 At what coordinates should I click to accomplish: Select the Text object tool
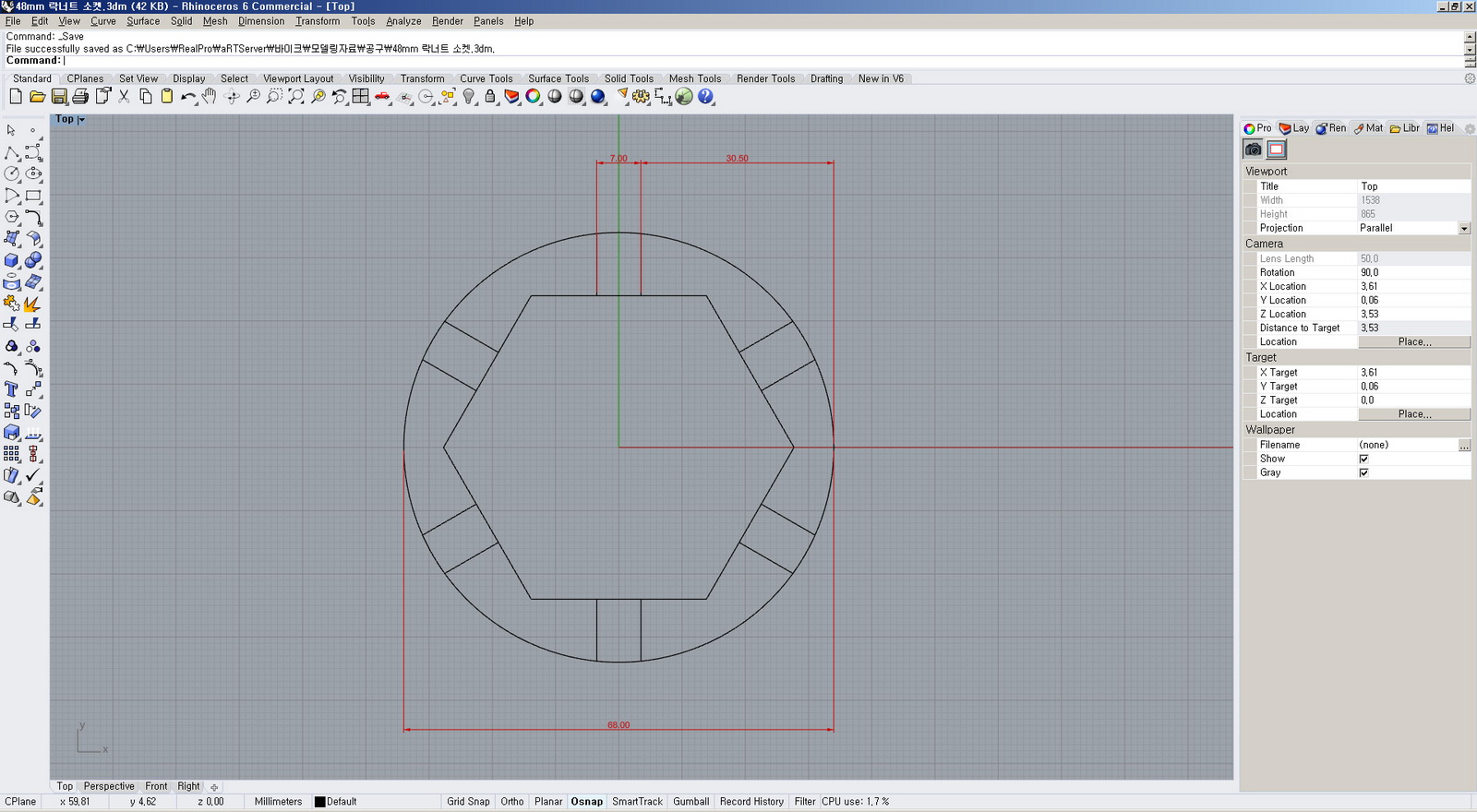[12, 389]
